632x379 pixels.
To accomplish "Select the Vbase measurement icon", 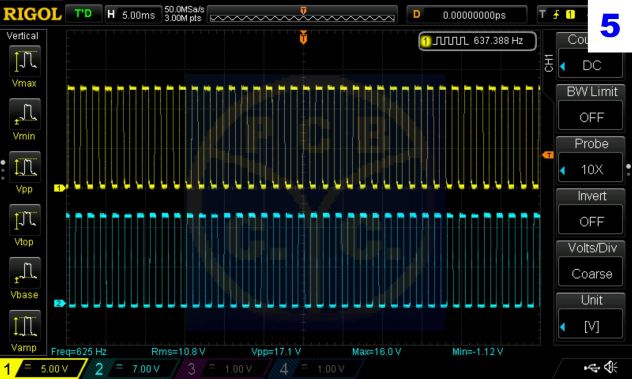I will (25, 273).
